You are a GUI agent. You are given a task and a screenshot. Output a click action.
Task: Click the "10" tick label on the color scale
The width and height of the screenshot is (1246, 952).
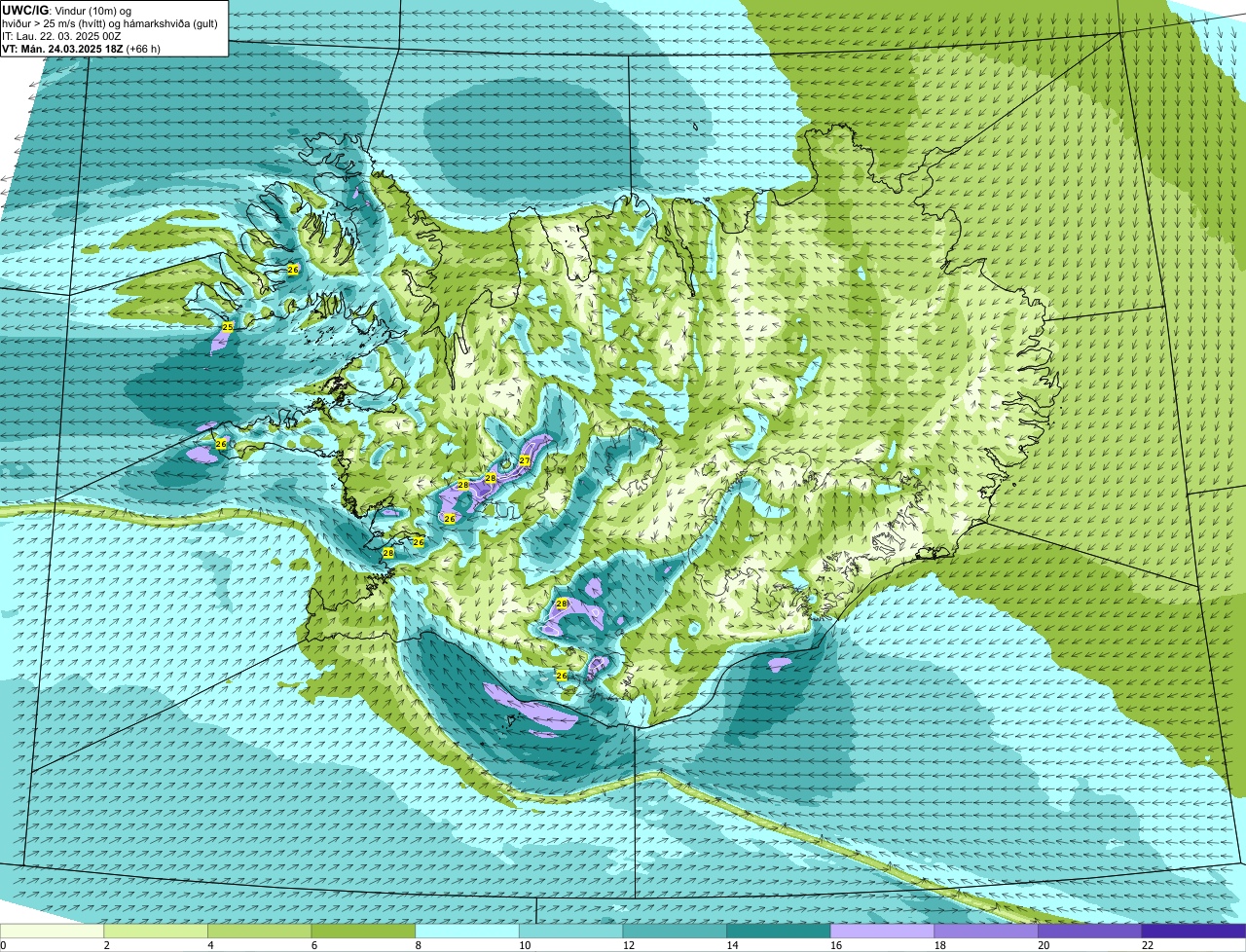(x=525, y=945)
